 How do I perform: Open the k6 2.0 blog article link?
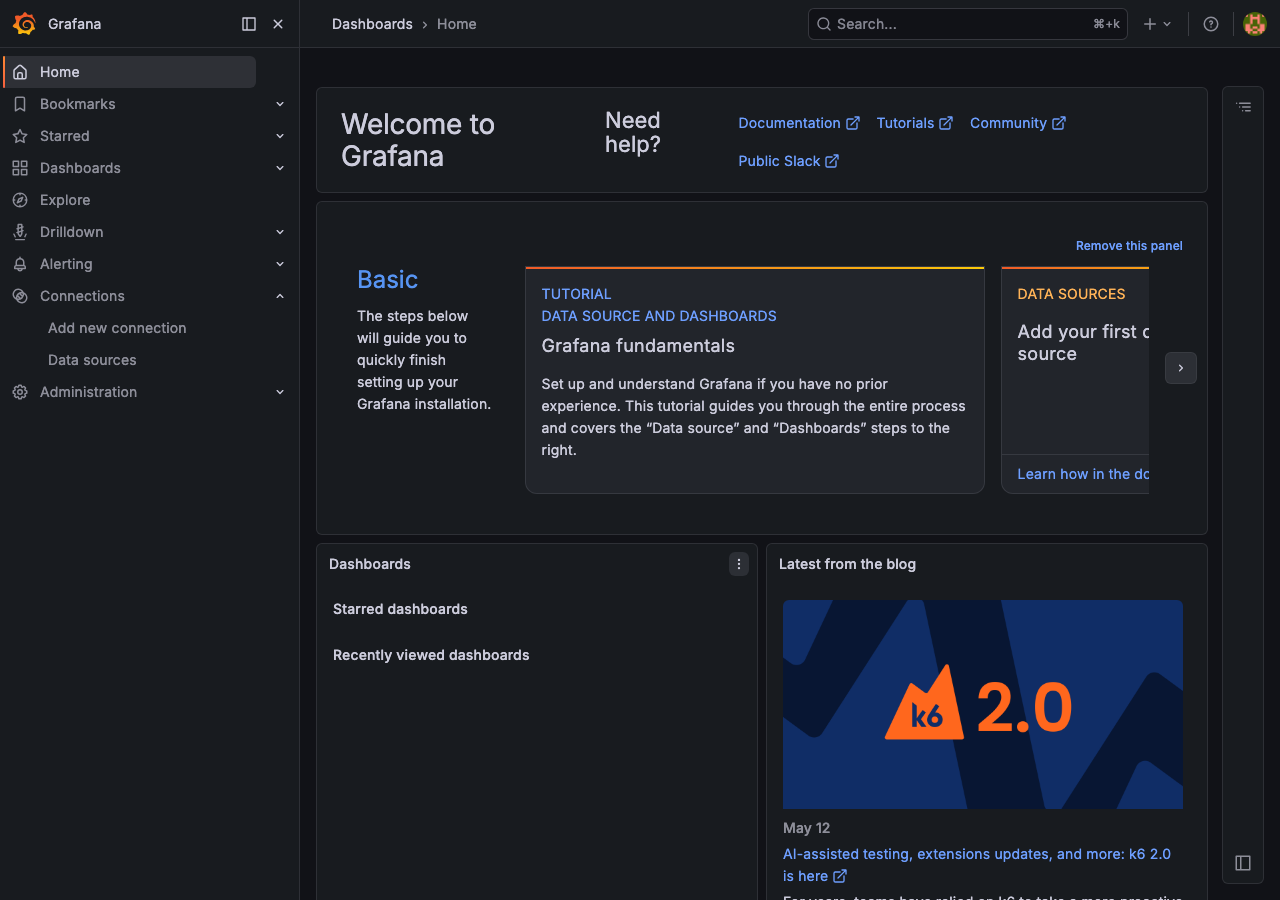977,865
